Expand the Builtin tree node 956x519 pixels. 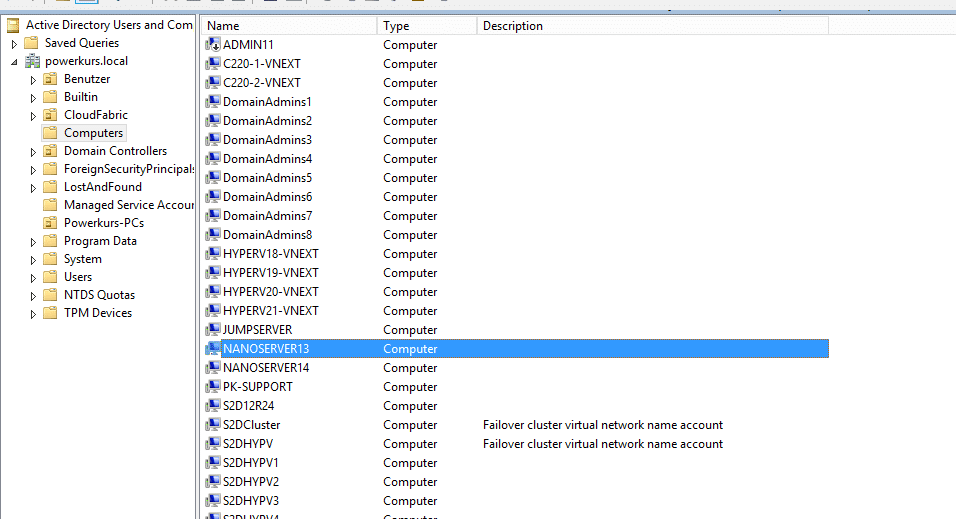pyautogui.click(x=33, y=98)
